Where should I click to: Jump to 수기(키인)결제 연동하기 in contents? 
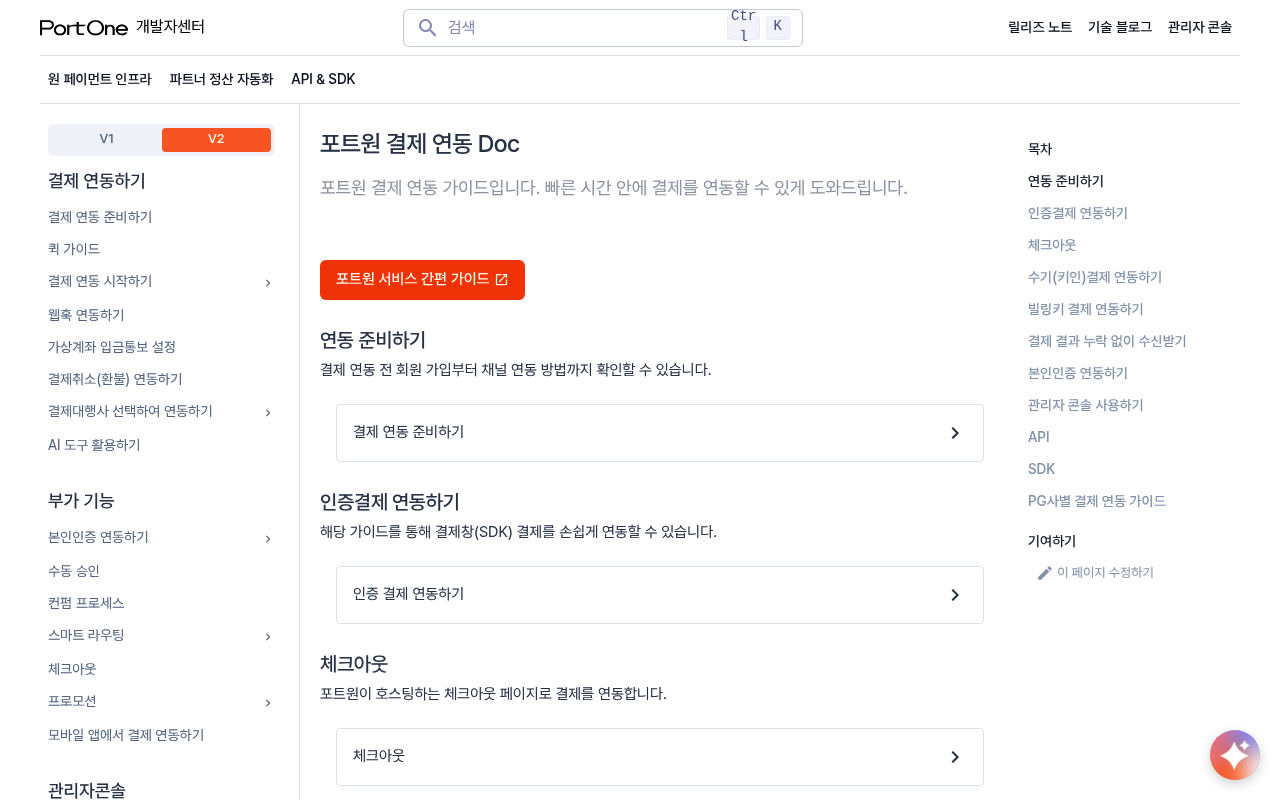point(1095,277)
